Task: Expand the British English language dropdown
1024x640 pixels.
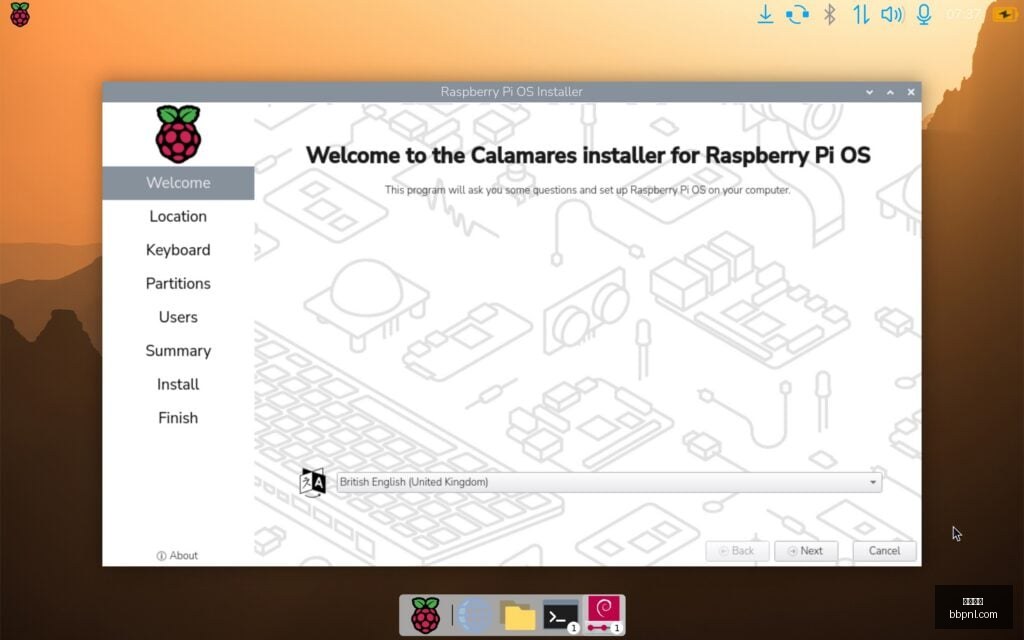Action: tap(609, 482)
